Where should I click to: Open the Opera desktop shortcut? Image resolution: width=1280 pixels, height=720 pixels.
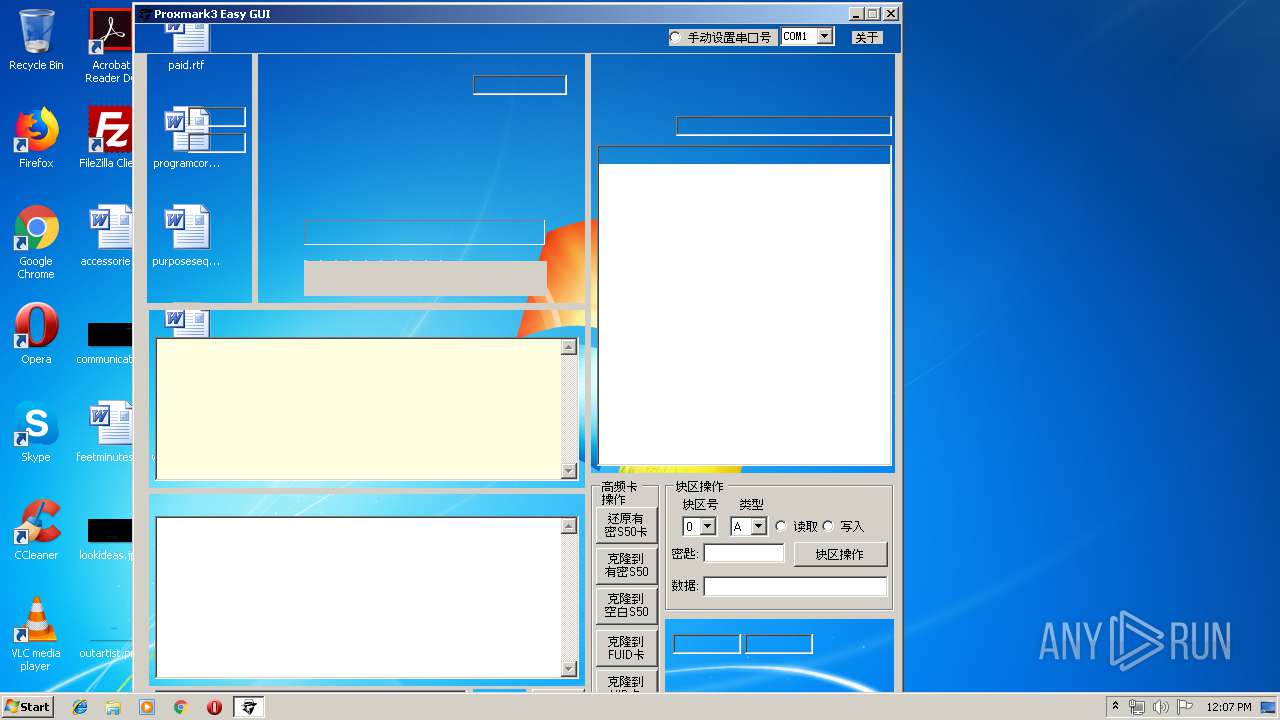coord(36,334)
